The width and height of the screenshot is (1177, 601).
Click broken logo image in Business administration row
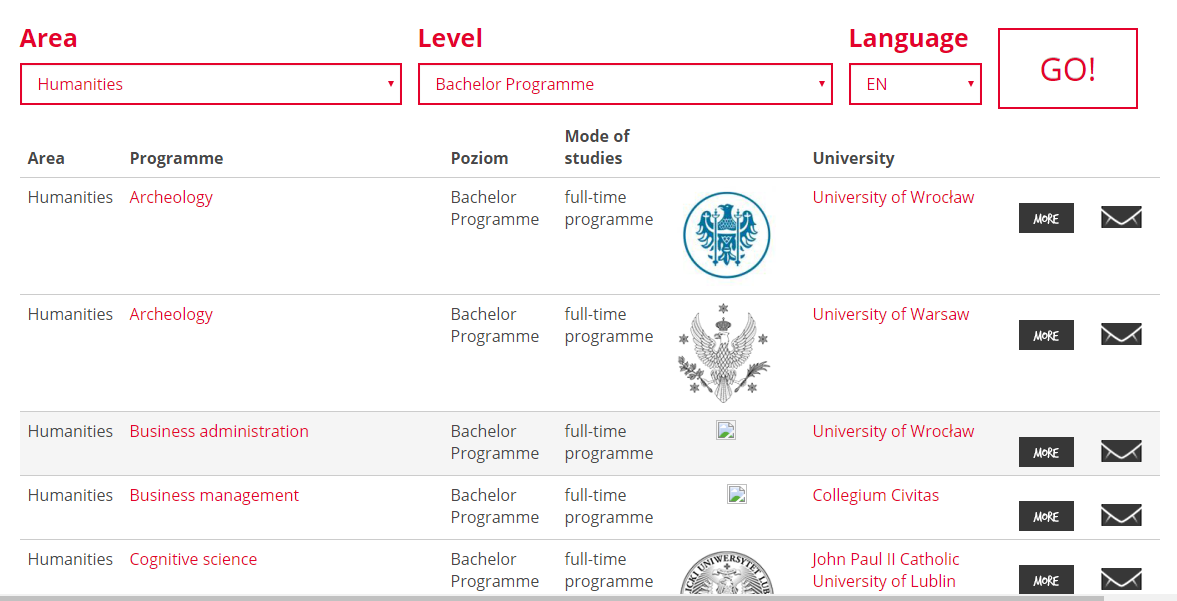coord(726,430)
